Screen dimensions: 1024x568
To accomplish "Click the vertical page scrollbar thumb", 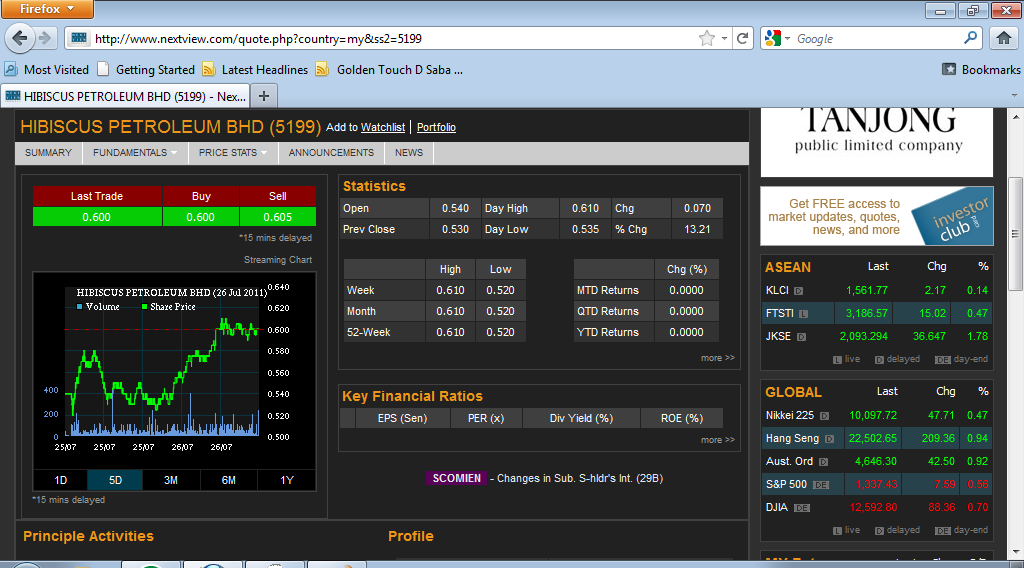I will pyautogui.click(x=1016, y=234).
